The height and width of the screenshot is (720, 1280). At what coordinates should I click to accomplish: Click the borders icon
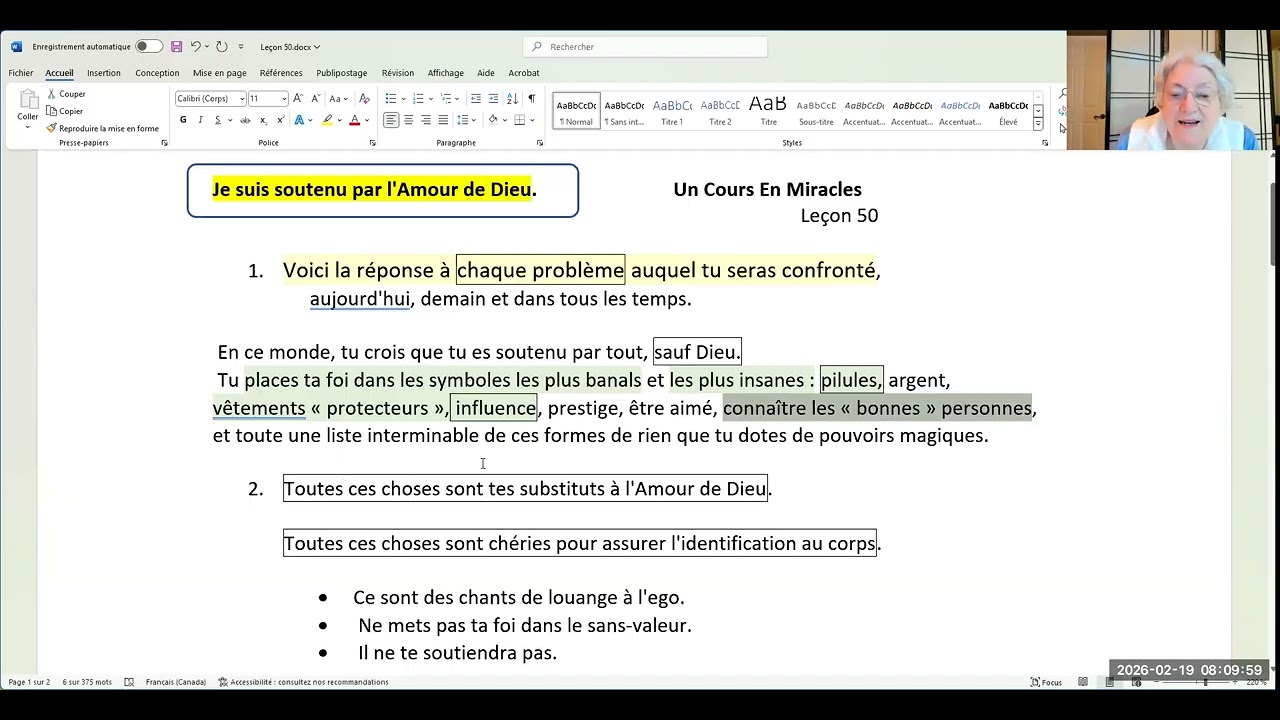pos(519,120)
